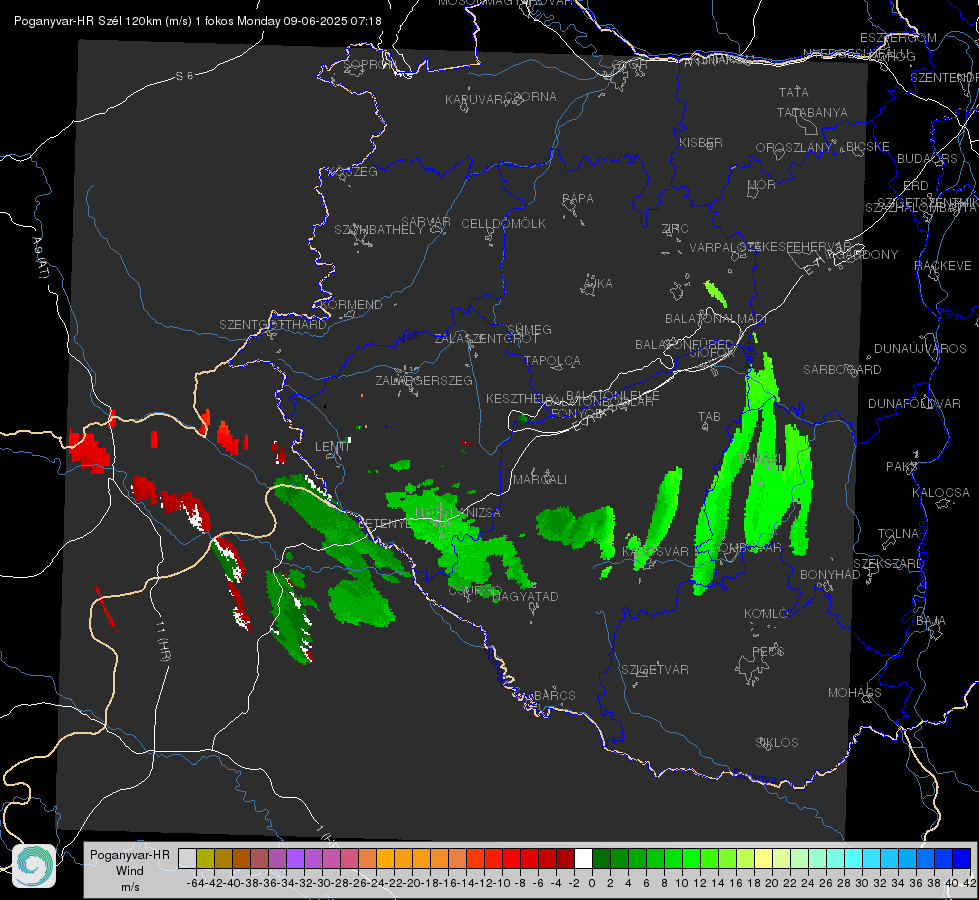Click the KISBER city label
979x900 pixels.
click(x=701, y=142)
